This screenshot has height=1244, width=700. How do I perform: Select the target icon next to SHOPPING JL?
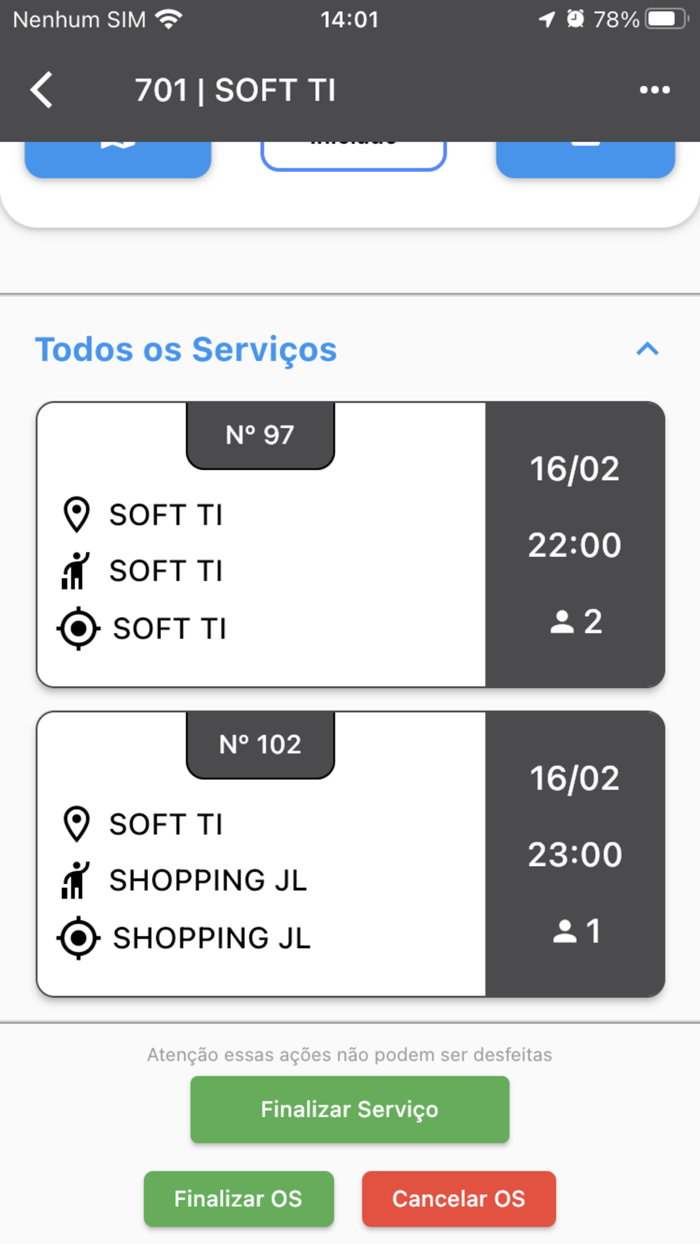click(x=76, y=937)
